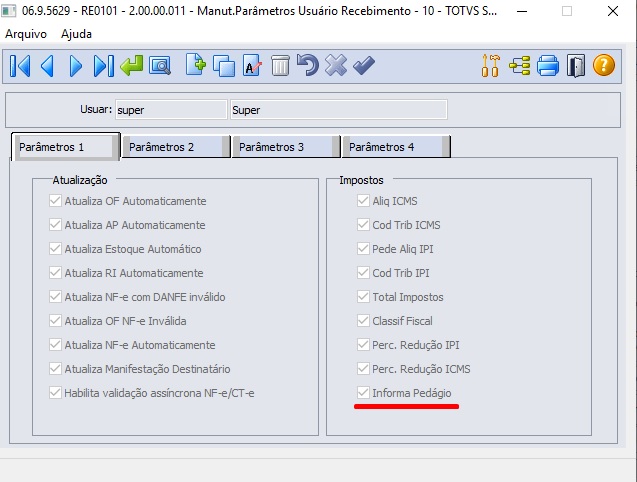Click the Usuar code field 'super'
Screen dimensions: 637x482
tap(171, 110)
